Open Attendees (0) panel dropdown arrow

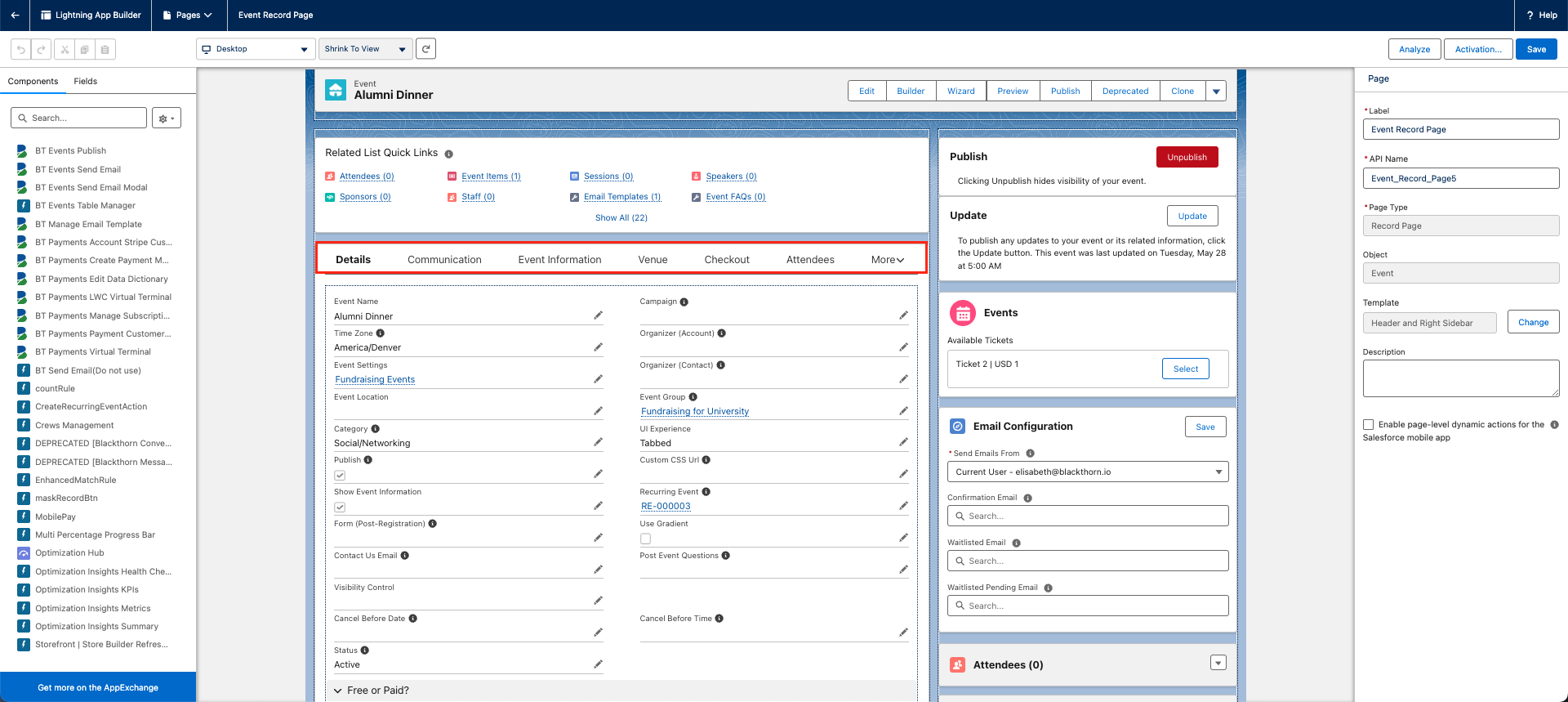click(1218, 663)
